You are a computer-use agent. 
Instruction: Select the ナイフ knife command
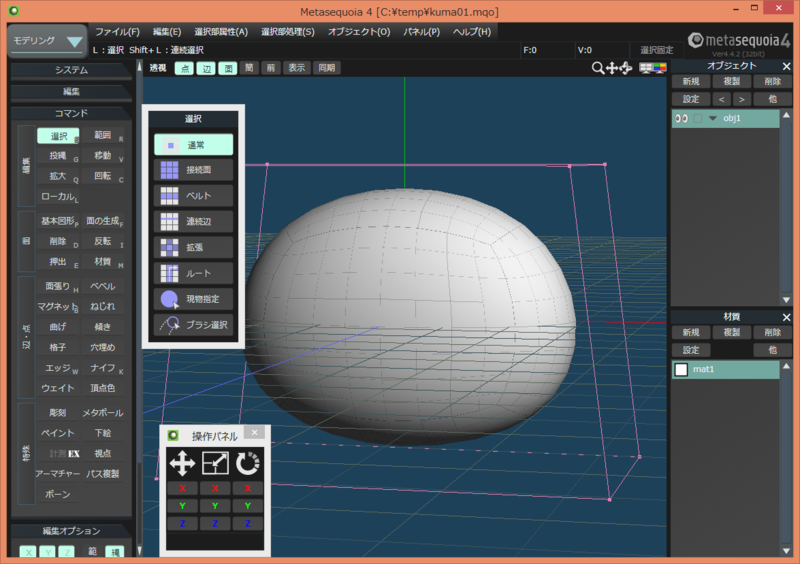tap(104, 368)
